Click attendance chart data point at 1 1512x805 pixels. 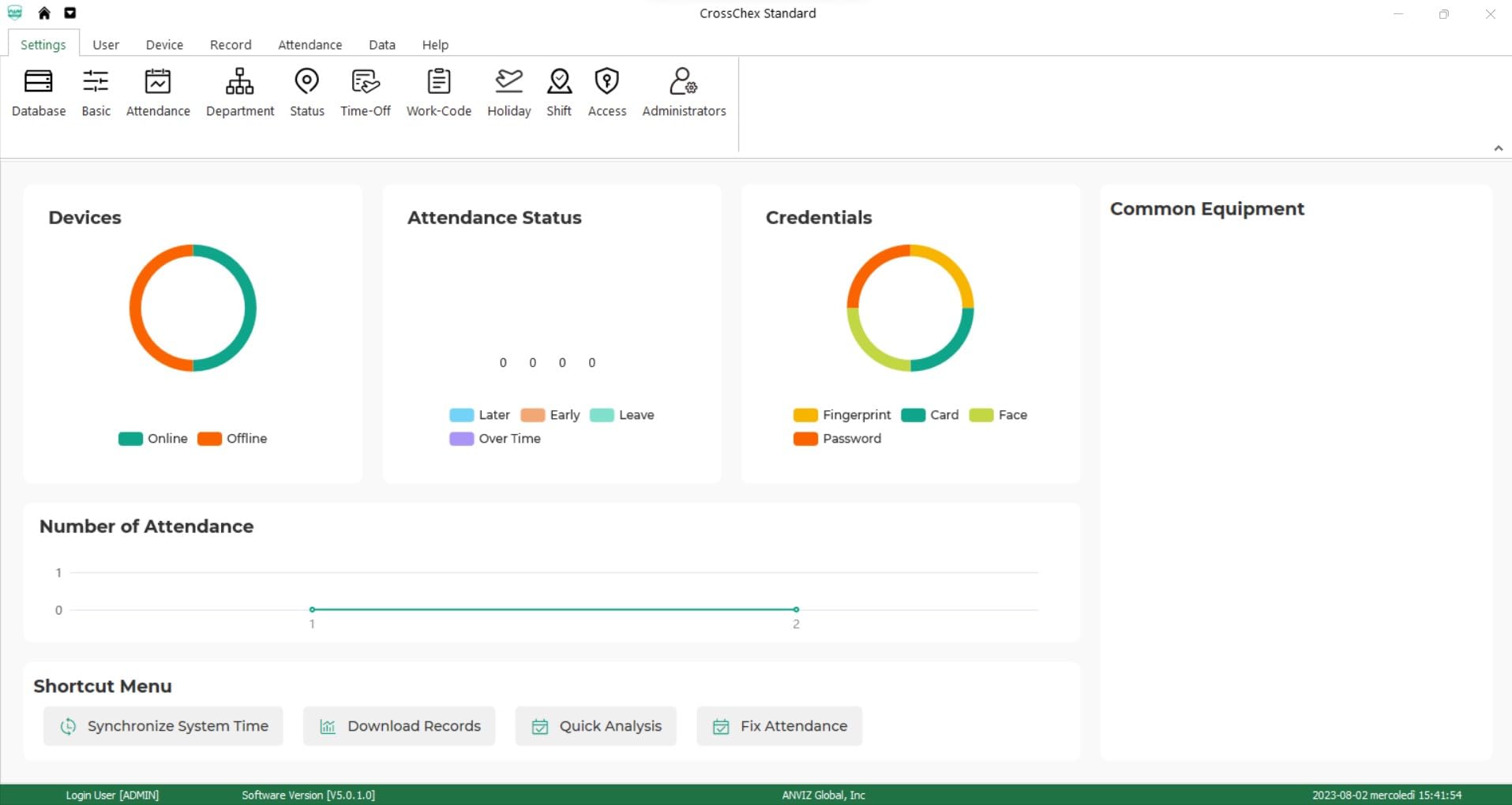coord(313,609)
